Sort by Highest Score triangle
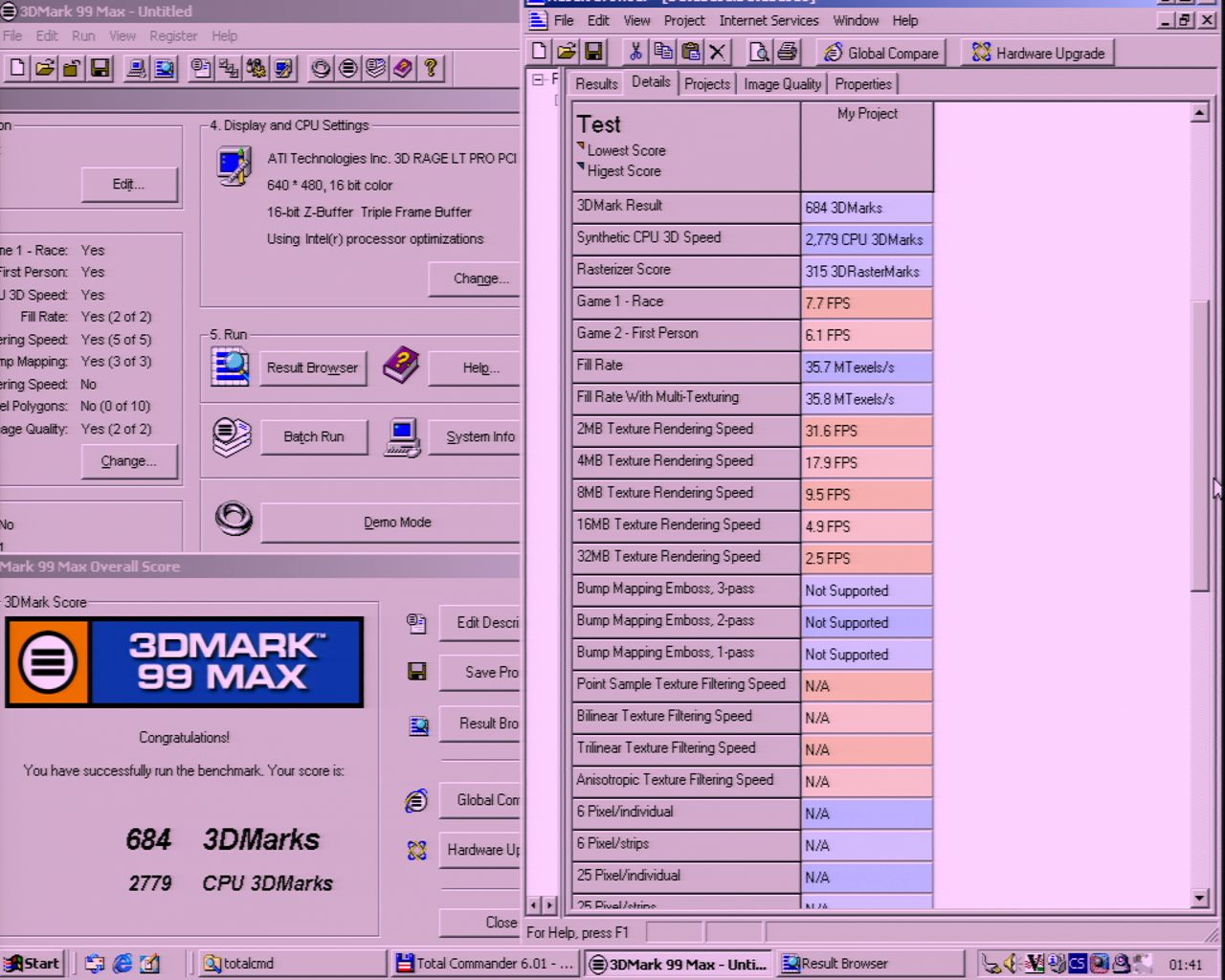Image resolution: width=1225 pixels, height=980 pixels. coord(581,167)
